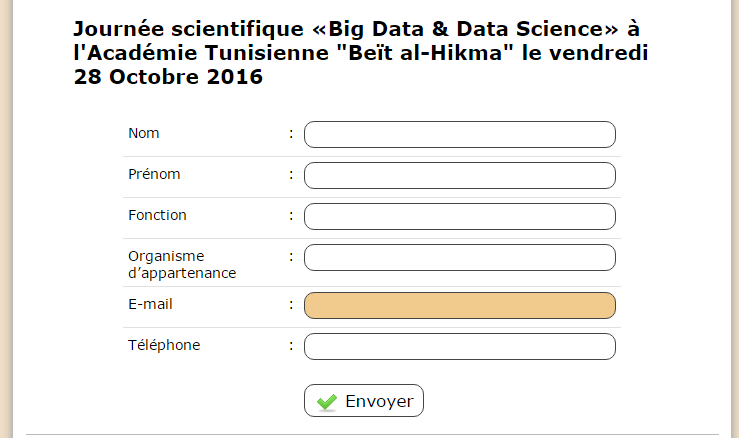Screen dimensions: 739x438
Task: Click the horizontal rule below the Envoyer button
Action: (x=372, y=434)
